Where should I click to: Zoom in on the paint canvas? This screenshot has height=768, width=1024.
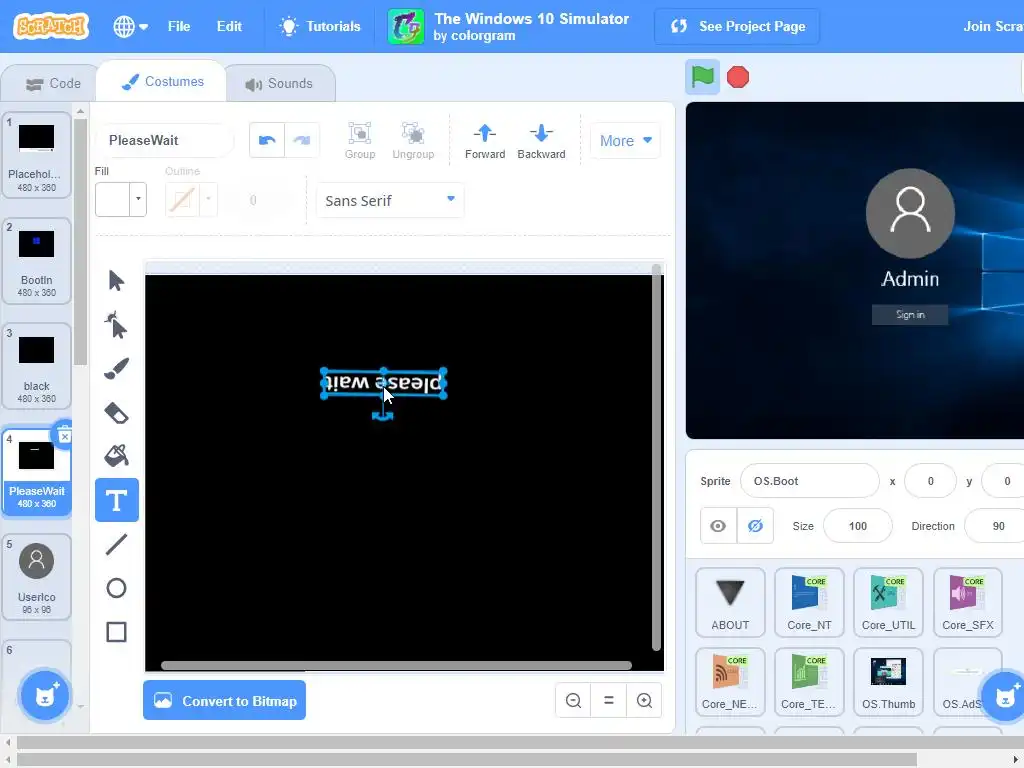point(644,701)
